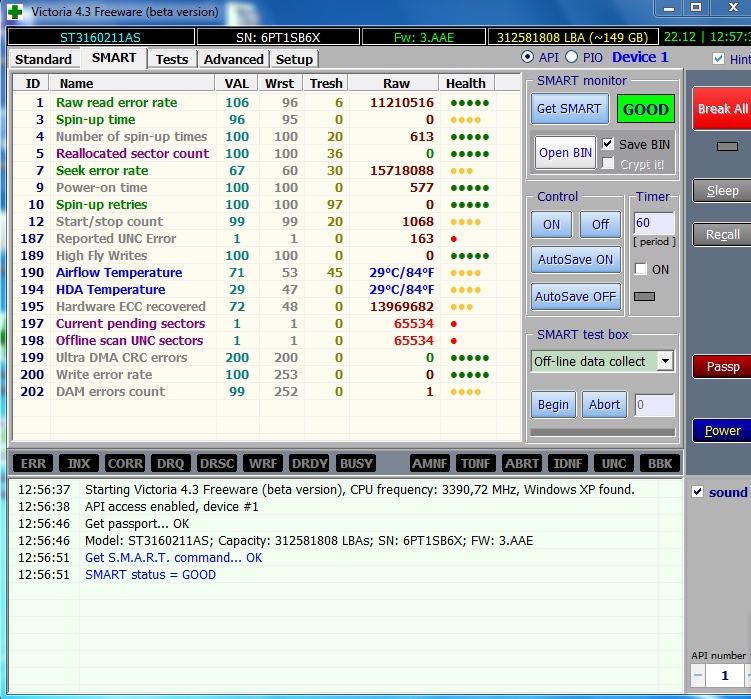Open the Setup tab

pos(294,59)
